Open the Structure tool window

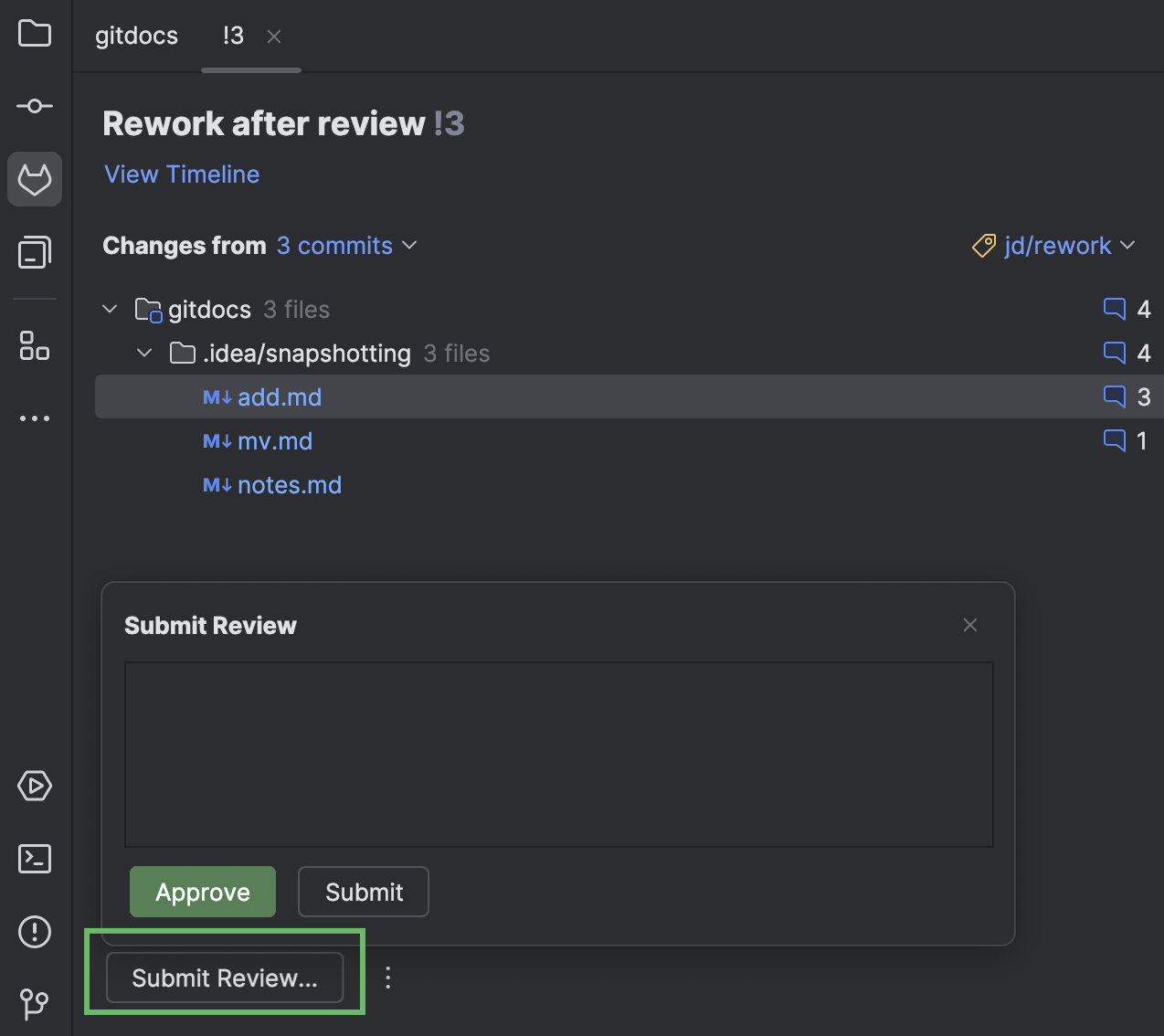[34, 347]
